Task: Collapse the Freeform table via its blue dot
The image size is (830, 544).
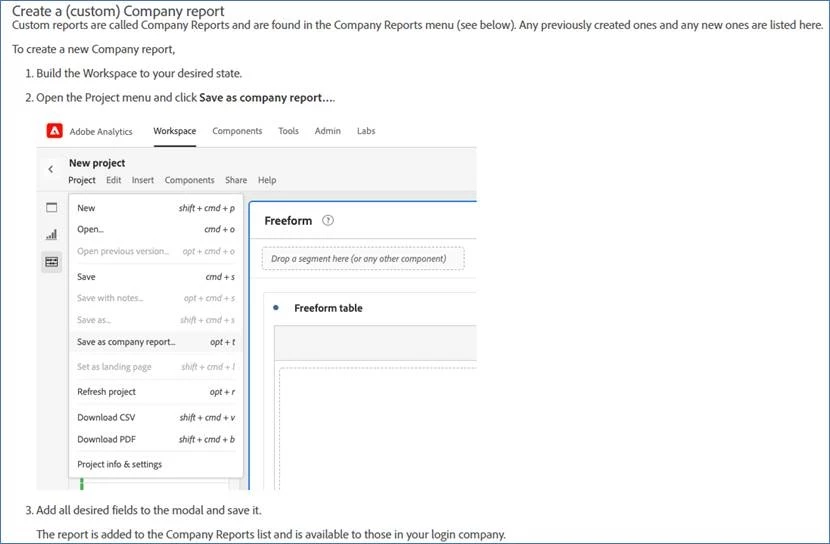Action: pos(276,307)
